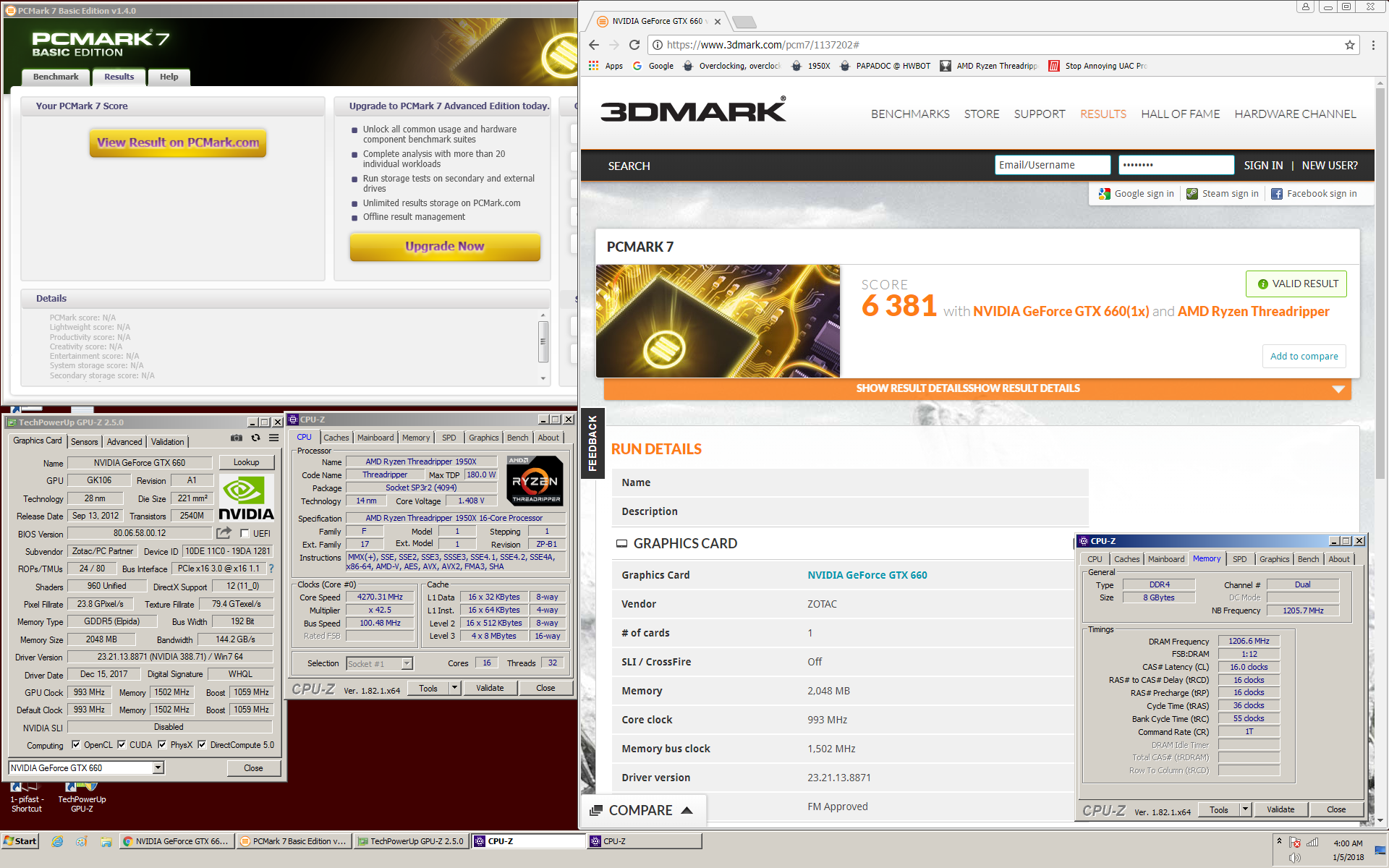1389x868 pixels.
Task: Click the Windows Start button
Action: (20, 841)
